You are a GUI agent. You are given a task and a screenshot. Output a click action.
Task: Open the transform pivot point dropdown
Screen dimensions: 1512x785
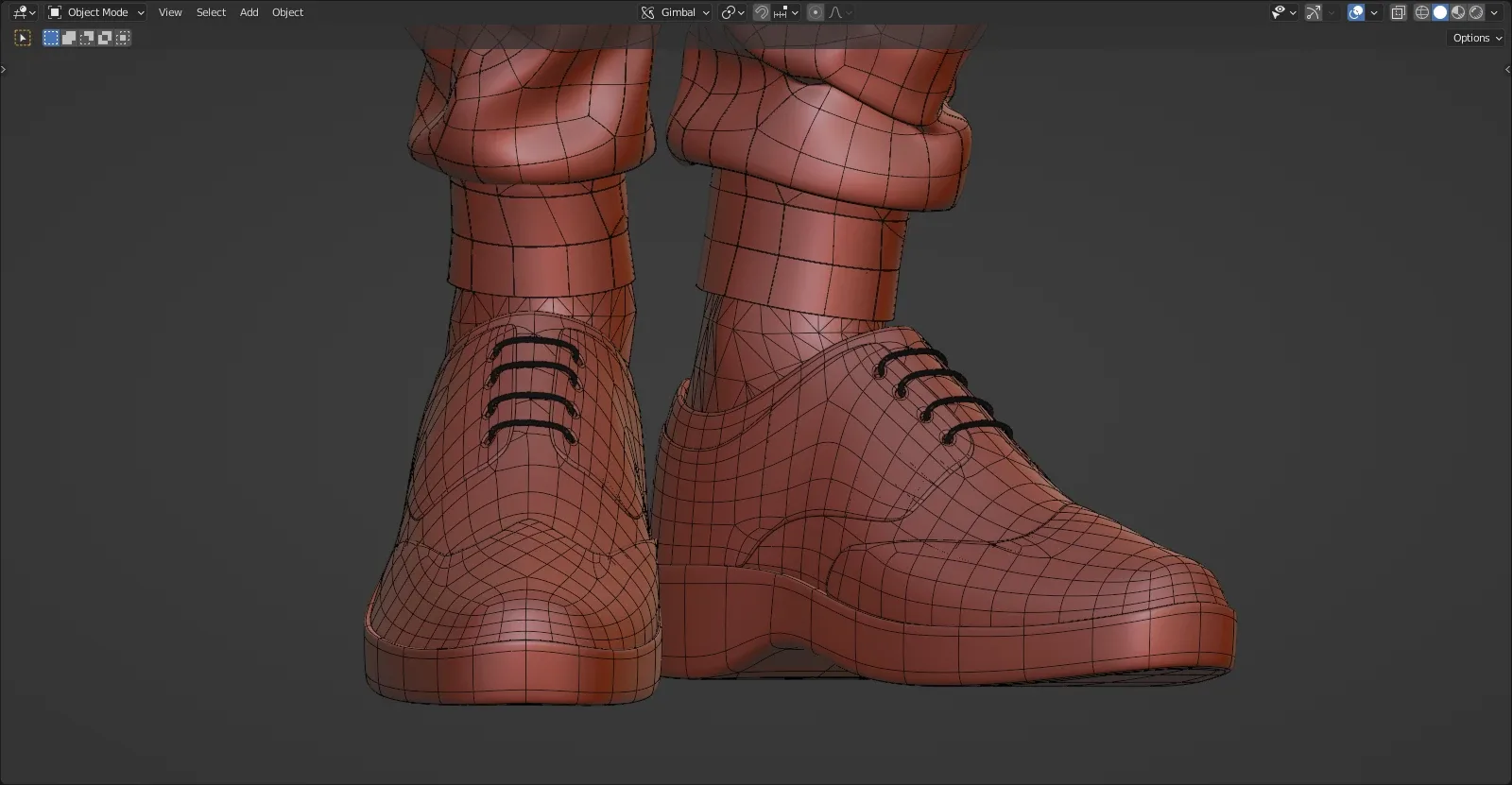pyautogui.click(x=732, y=12)
